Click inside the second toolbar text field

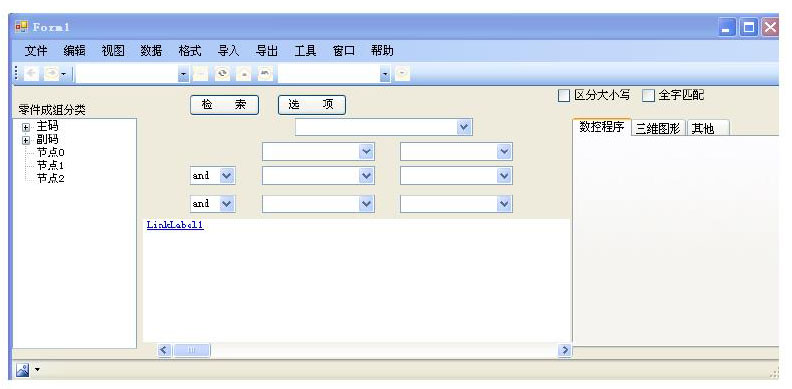coord(329,75)
